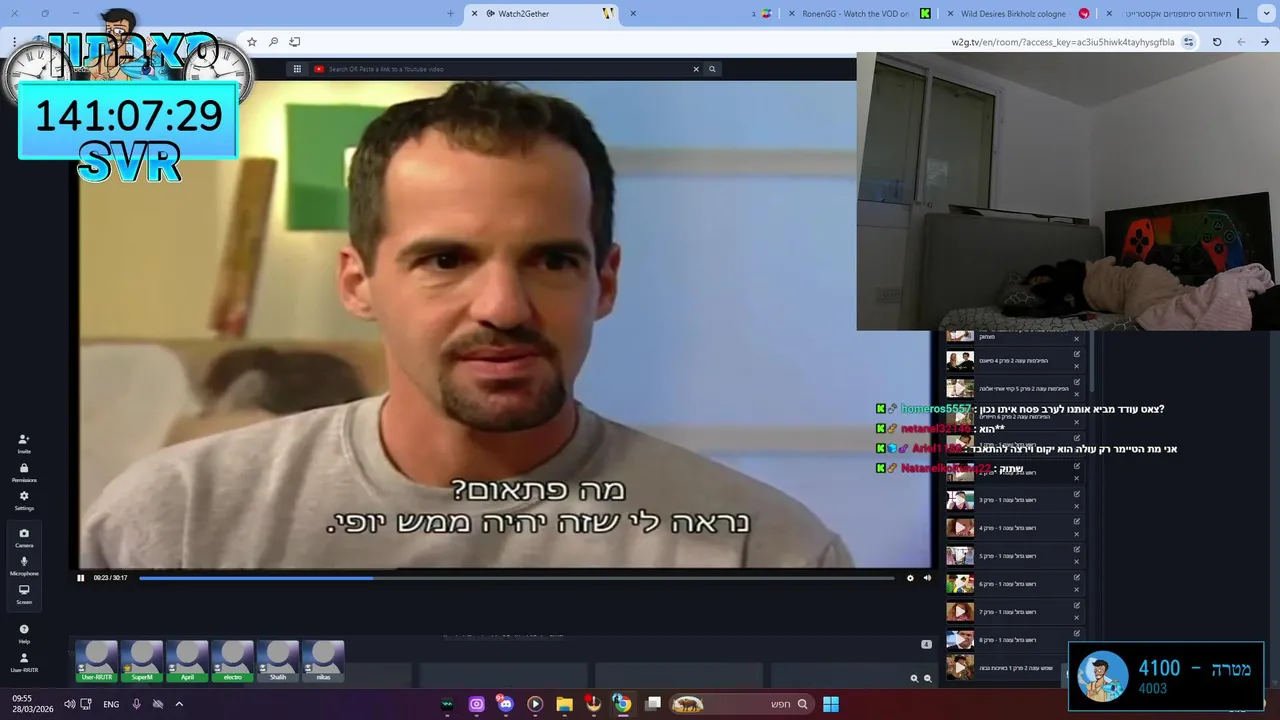Viewport: 1280px width, 720px height.
Task: Open the Invite panel in the sidebar
Action: tap(24, 443)
